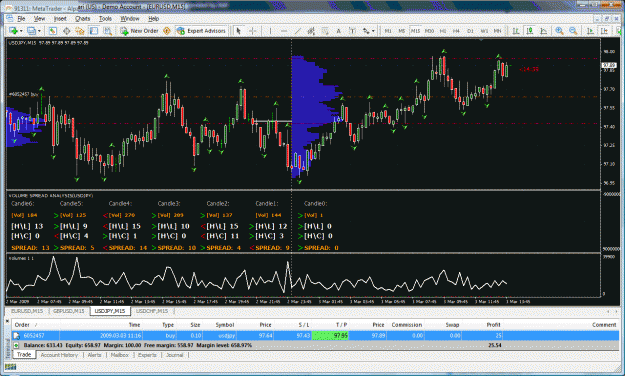
Task: Click the green T/P cell 97.95
Action: tap(330, 335)
